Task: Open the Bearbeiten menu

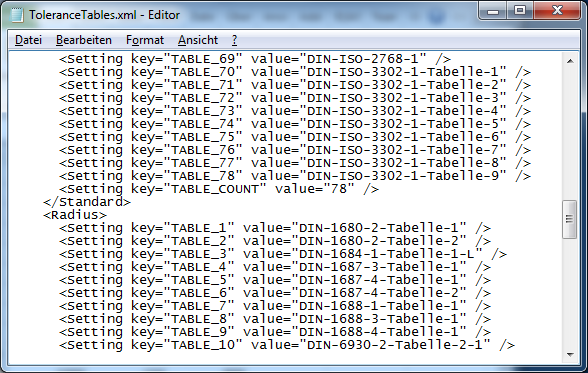Action: coord(84,40)
